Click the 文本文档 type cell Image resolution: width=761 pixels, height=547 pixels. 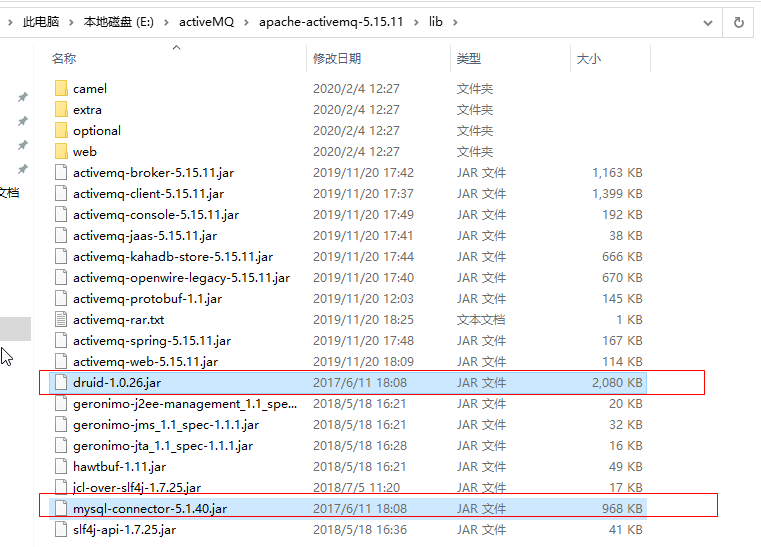coord(481,319)
